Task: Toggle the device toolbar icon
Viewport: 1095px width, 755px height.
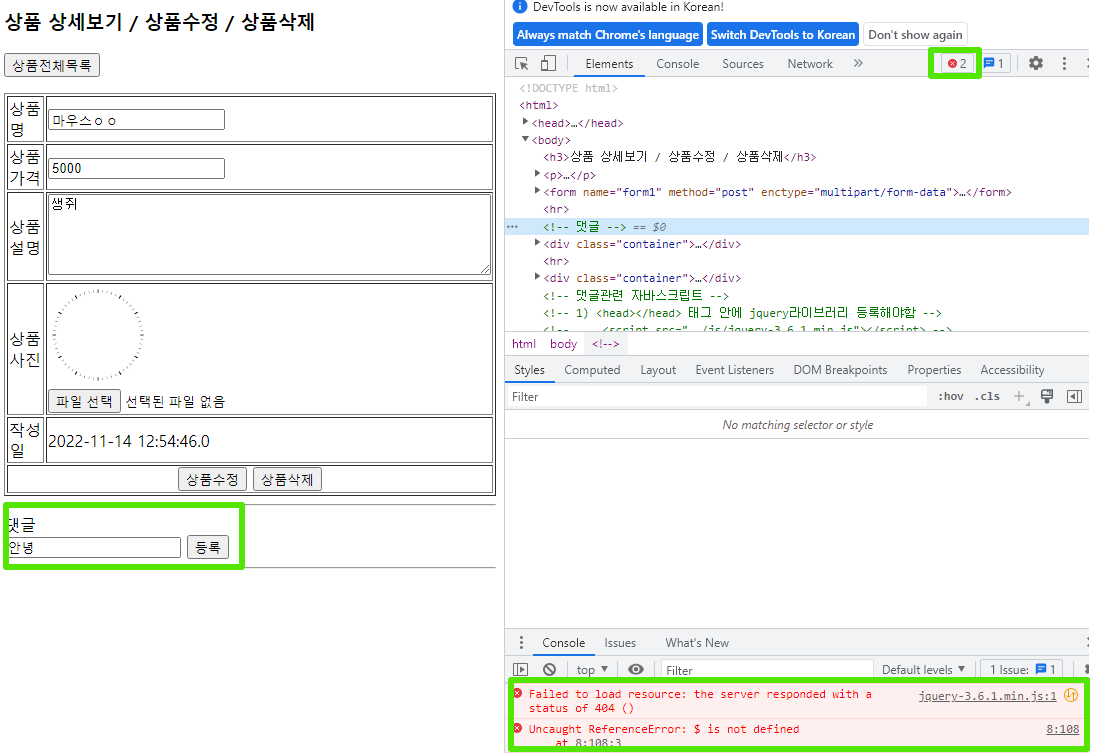Action: (548, 64)
